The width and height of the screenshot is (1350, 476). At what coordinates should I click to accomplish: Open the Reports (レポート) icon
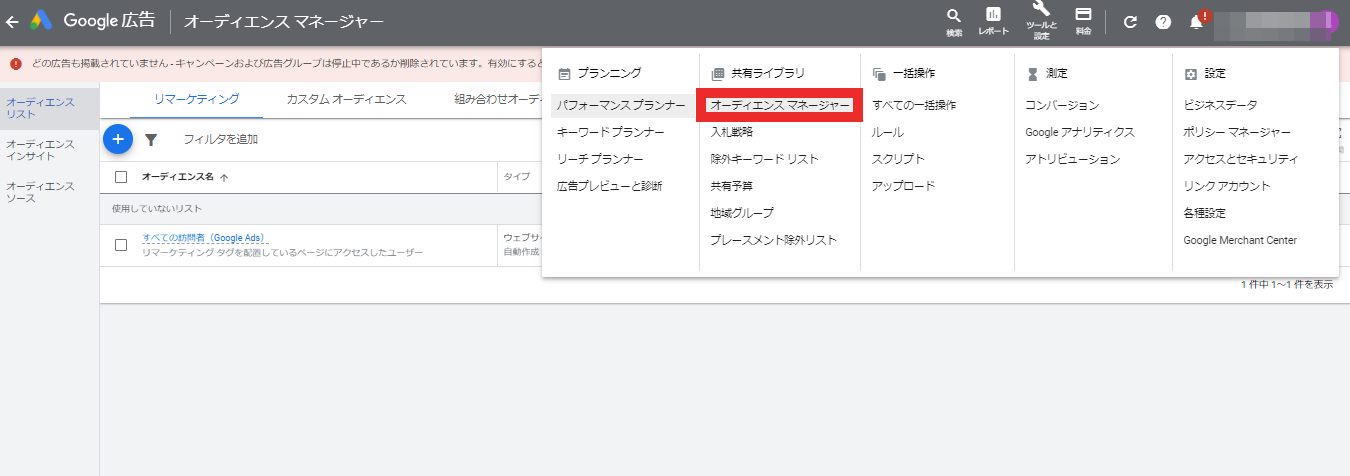(993, 22)
